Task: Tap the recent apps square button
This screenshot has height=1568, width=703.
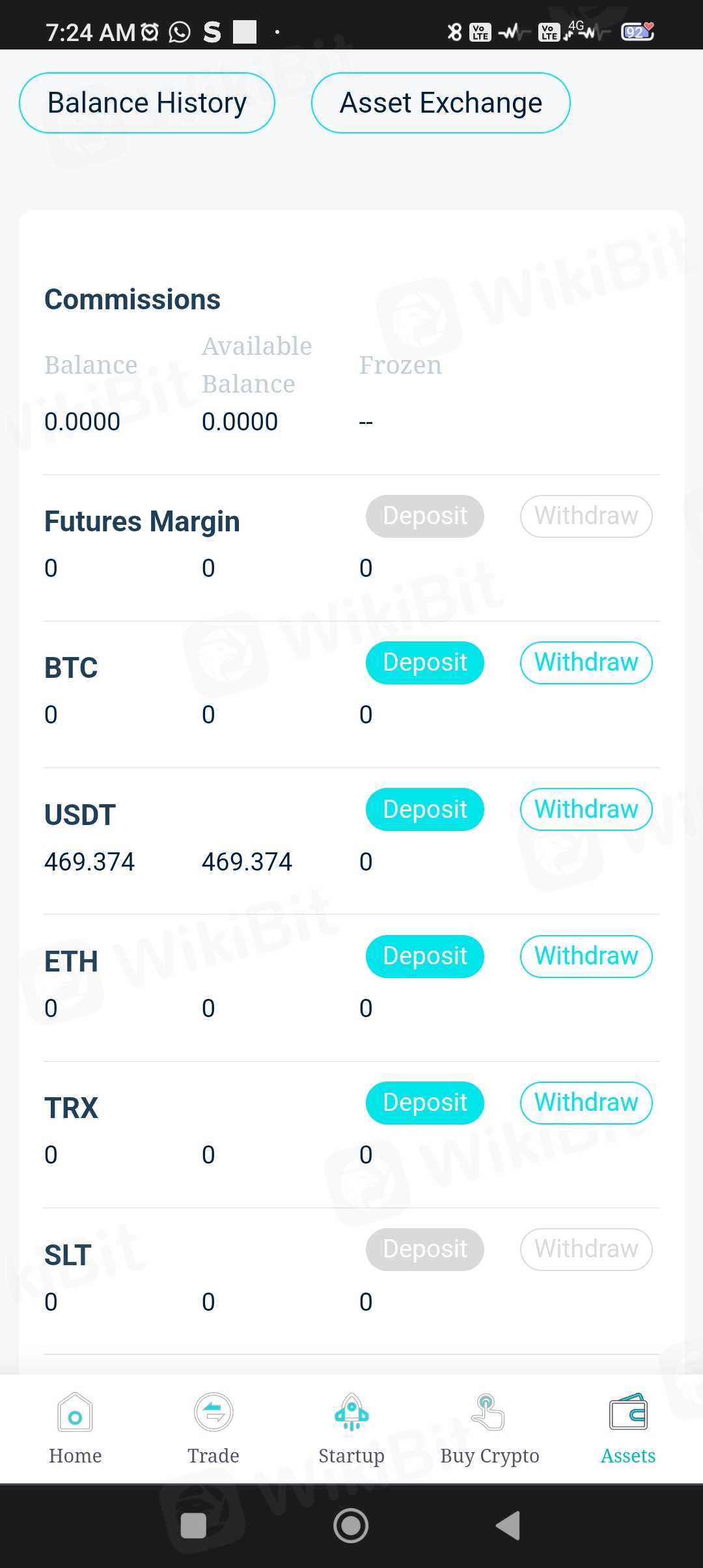Action: [193, 1525]
